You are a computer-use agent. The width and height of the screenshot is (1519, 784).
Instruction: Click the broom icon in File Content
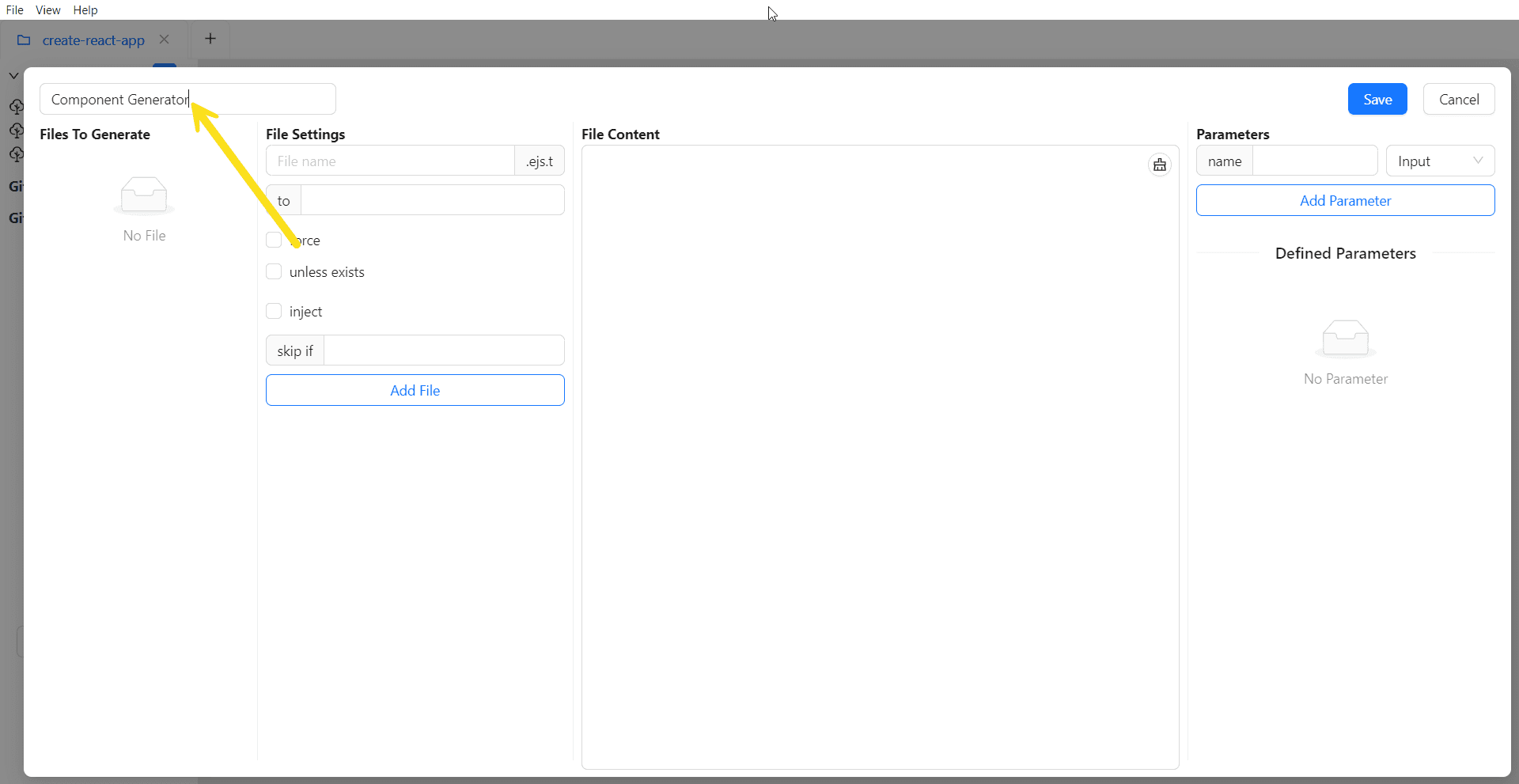1159,165
